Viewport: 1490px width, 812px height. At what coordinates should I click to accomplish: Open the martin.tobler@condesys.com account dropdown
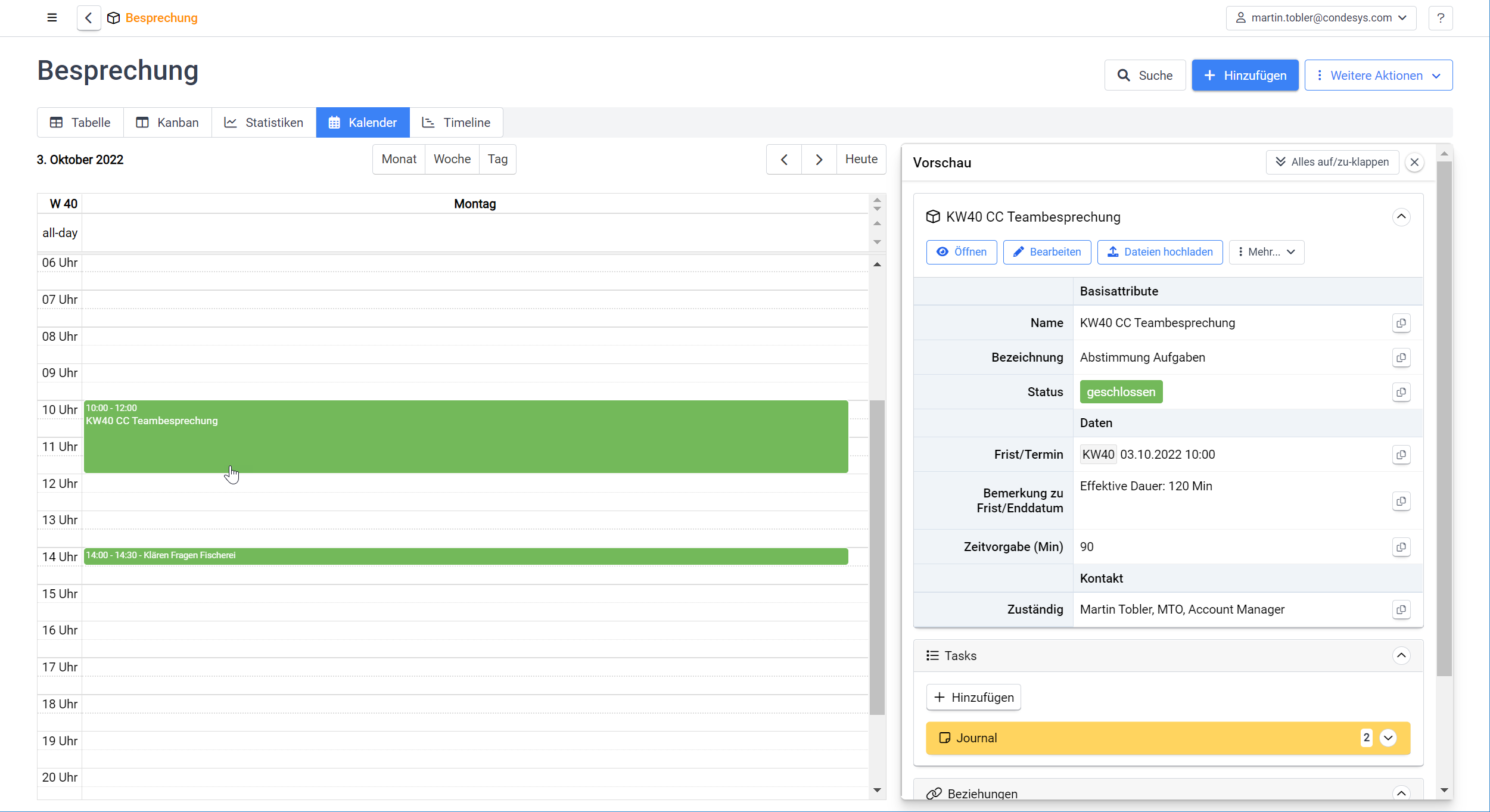point(1321,18)
